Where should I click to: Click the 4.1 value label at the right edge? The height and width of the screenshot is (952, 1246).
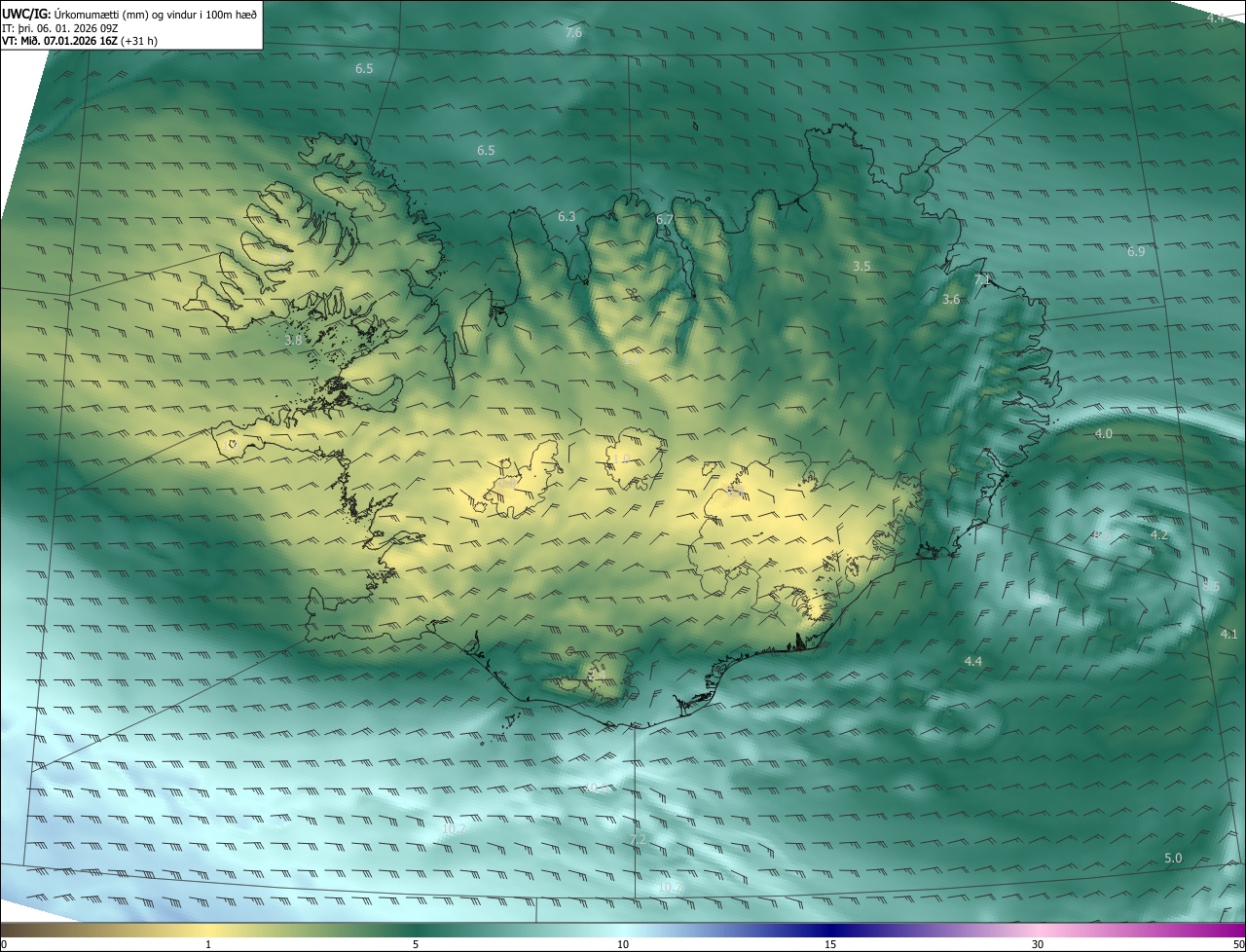click(1229, 635)
